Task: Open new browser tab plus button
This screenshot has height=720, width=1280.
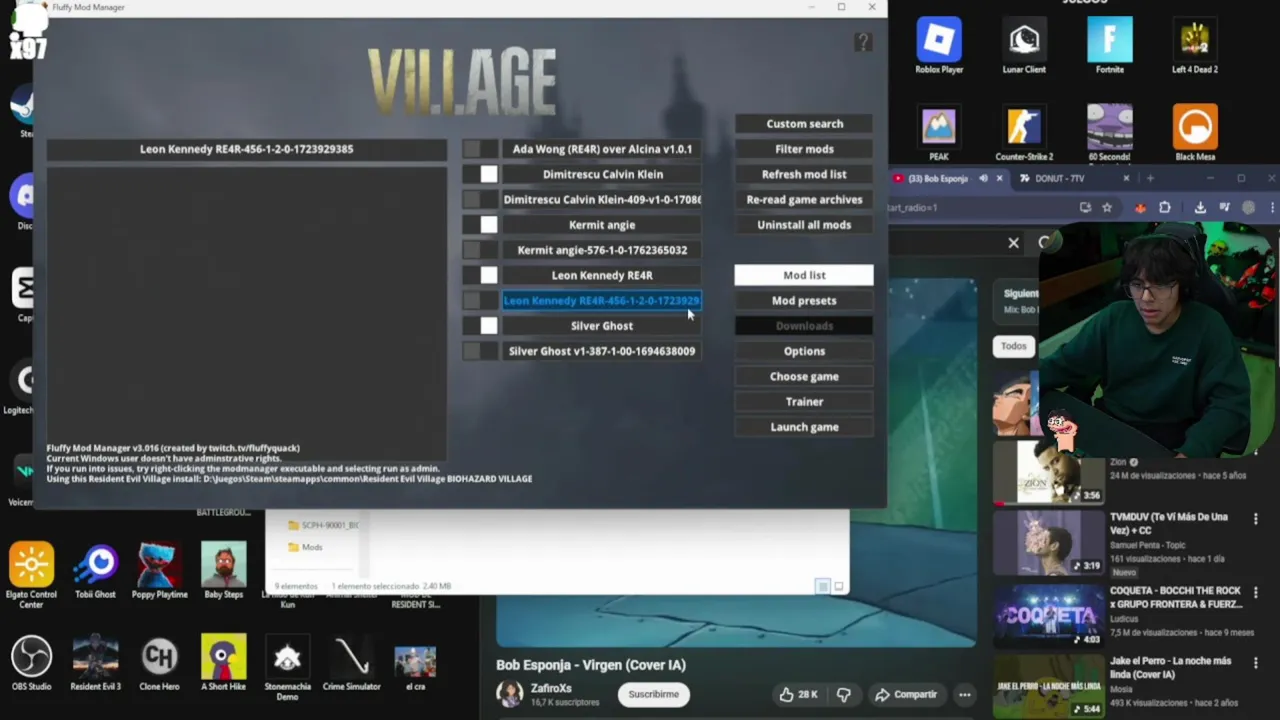Action: click(x=1150, y=179)
